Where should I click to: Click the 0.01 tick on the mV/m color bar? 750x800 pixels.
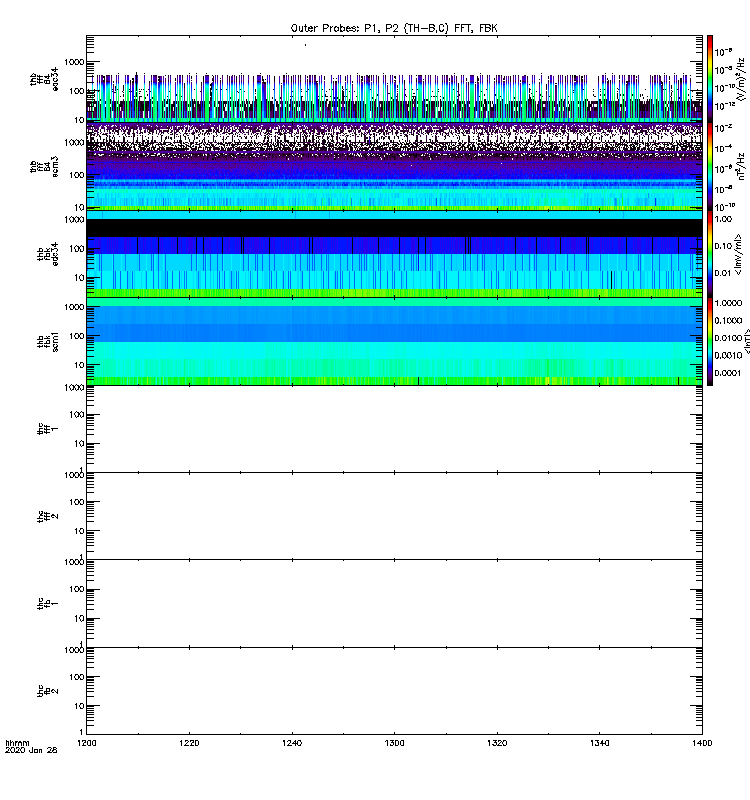[x=723, y=273]
